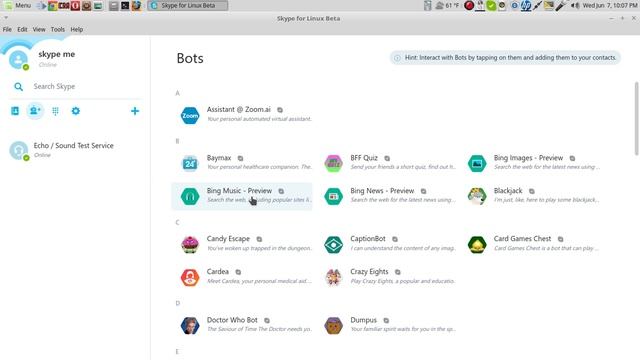Click the Cardea description text
Image resolution: width=640 pixels, height=360 pixels.
point(259,281)
